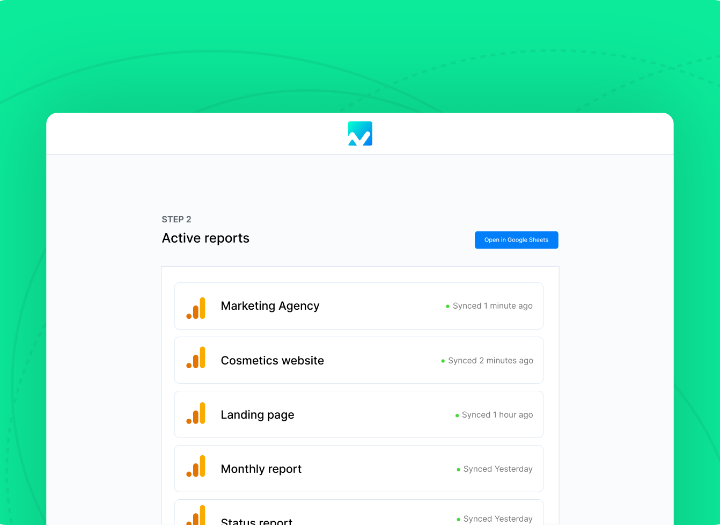Screen dimensions: 720x525
Task: Click the 'Active reports' heading
Action: [205, 238]
